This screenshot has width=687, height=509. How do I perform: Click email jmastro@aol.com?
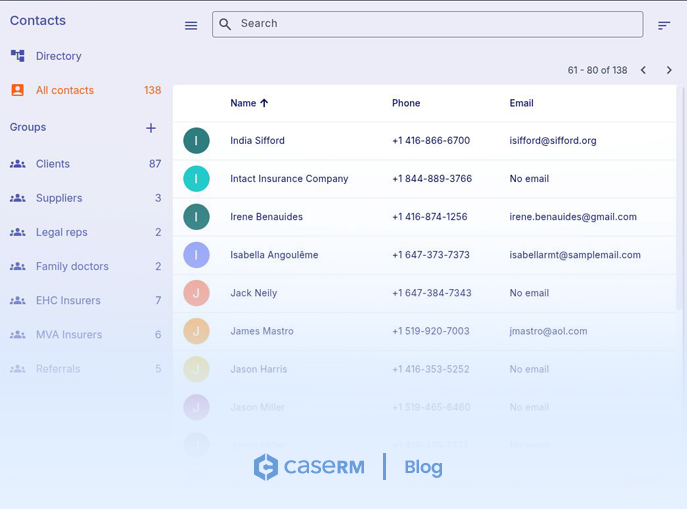tap(548, 331)
